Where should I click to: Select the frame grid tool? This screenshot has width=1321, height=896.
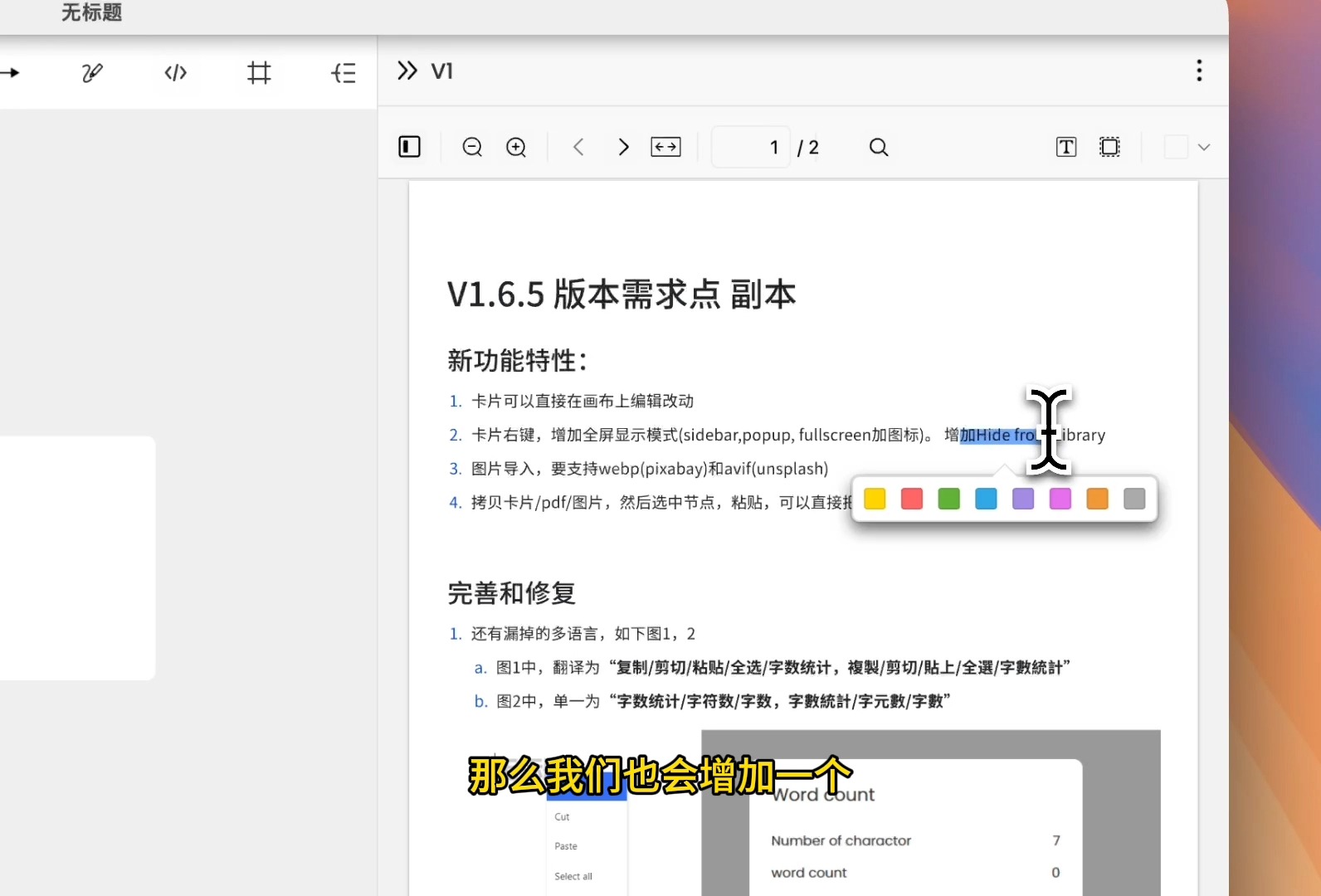pyautogui.click(x=259, y=73)
